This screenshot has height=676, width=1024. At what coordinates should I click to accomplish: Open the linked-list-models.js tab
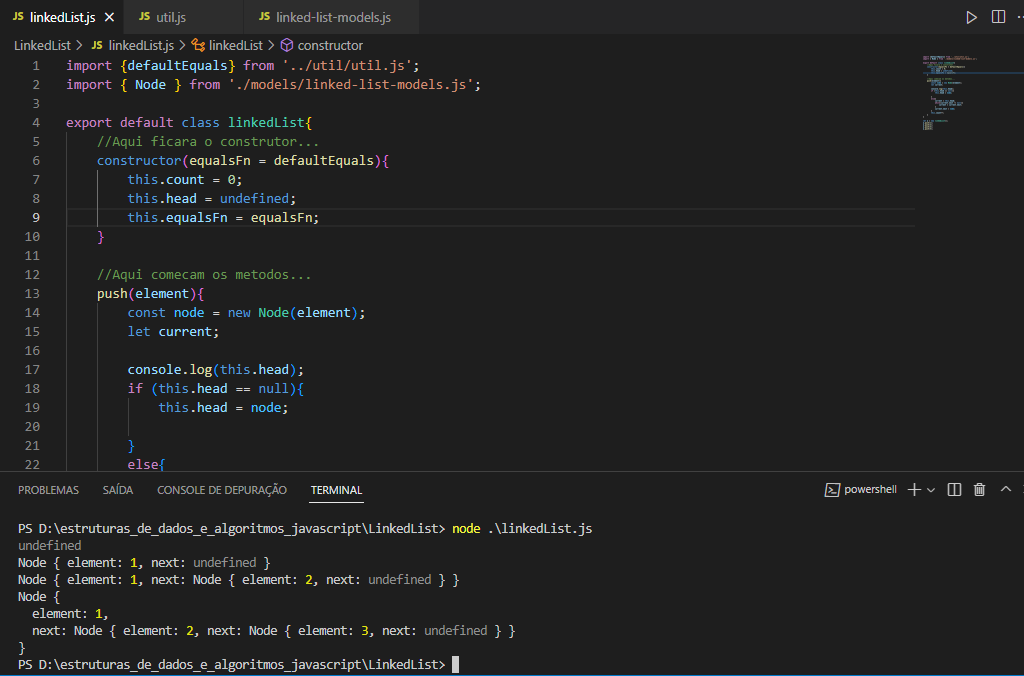[333, 18]
